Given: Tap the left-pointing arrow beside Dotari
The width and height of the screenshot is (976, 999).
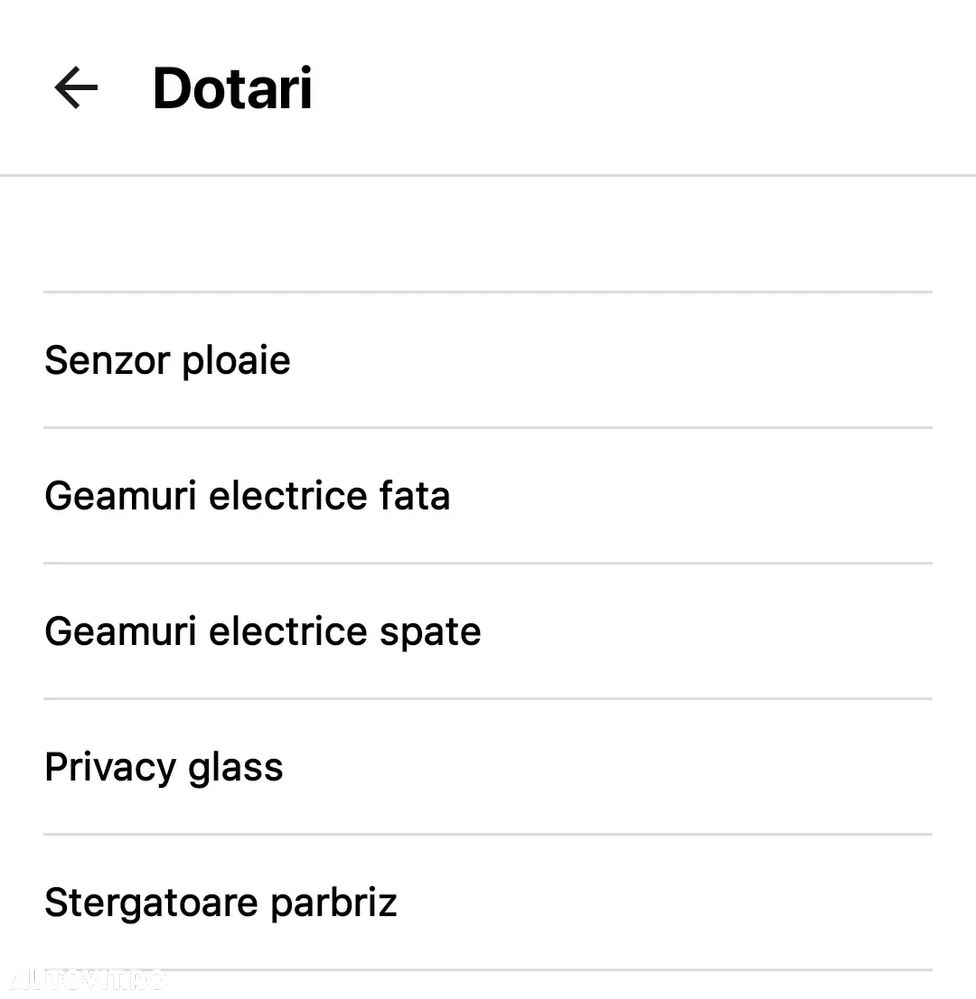Looking at the screenshot, I should 76,88.
